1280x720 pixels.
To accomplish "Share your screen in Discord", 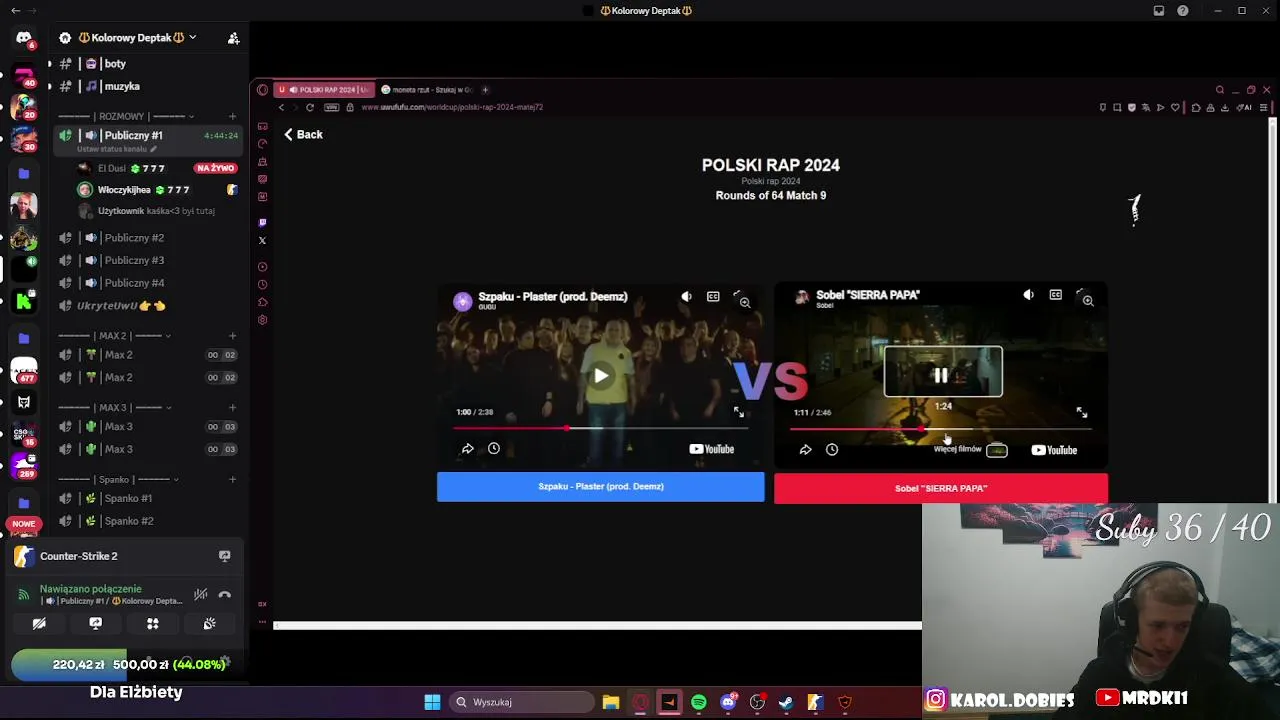I will pyautogui.click(x=96, y=623).
